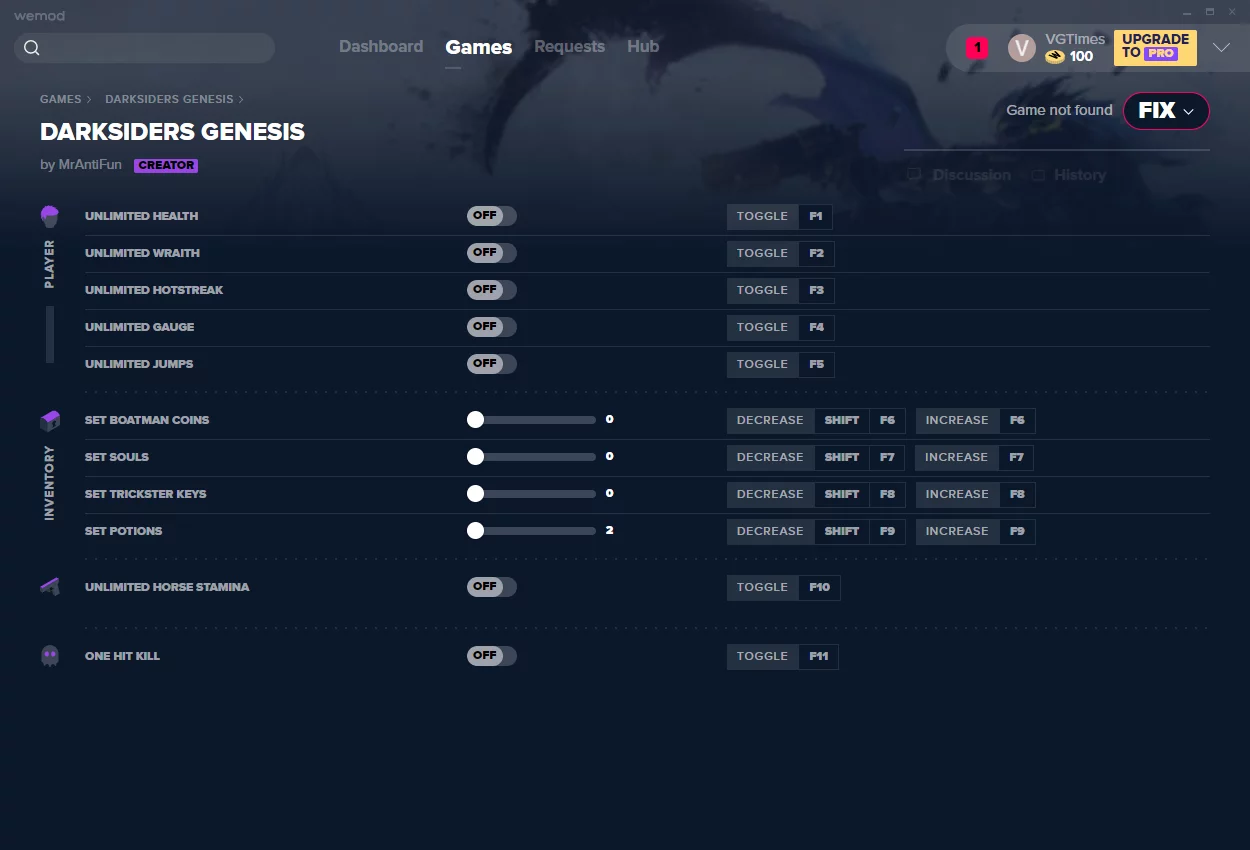Image resolution: width=1250 pixels, height=850 pixels.
Task: Enable One Hit Kill switch
Action: (x=492, y=656)
